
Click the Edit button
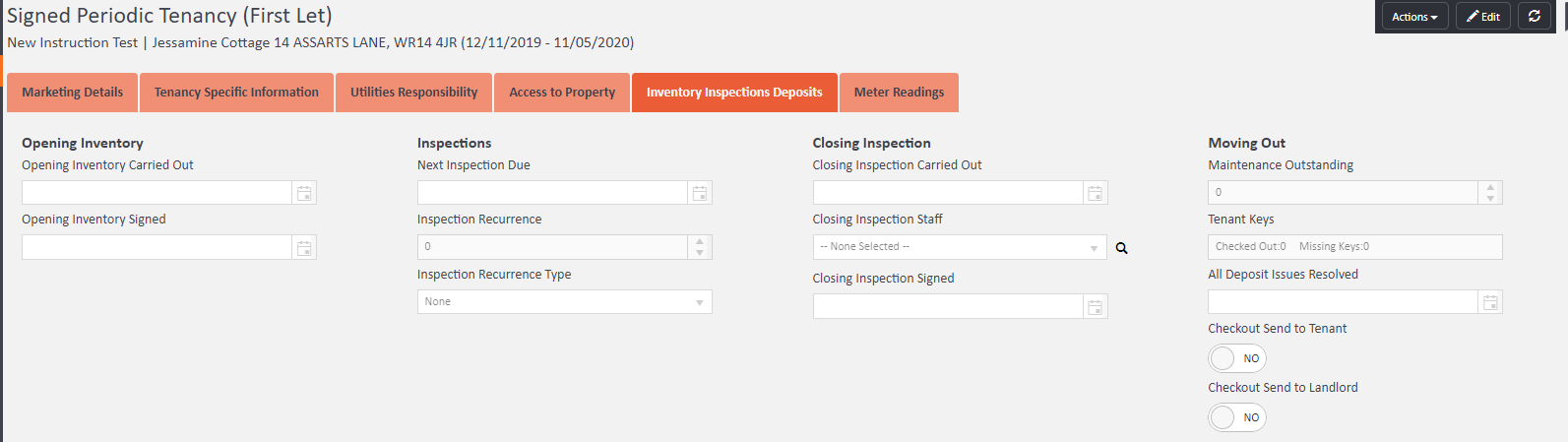(1482, 17)
